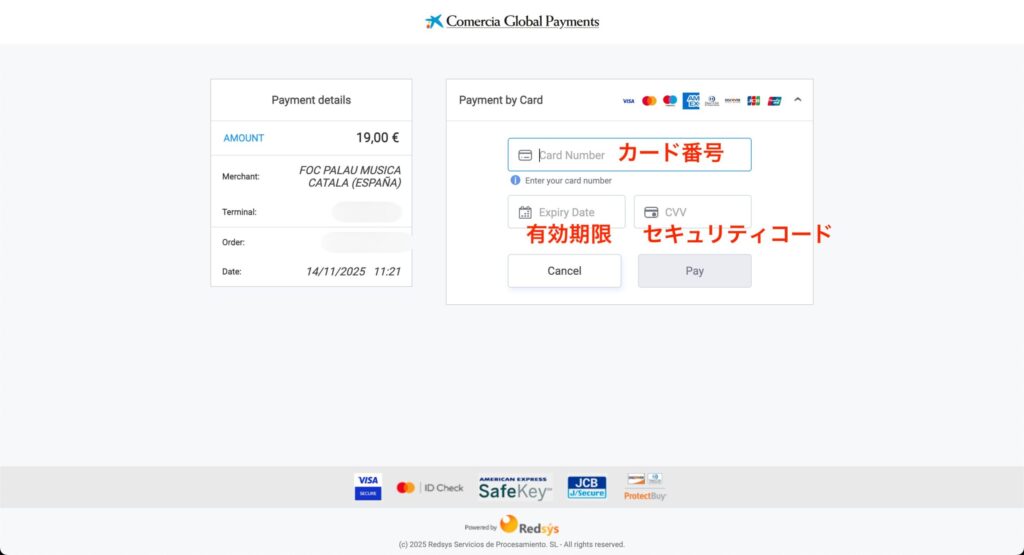
Task: Click the UnionPay card logo
Action: click(x=774, y=101)
